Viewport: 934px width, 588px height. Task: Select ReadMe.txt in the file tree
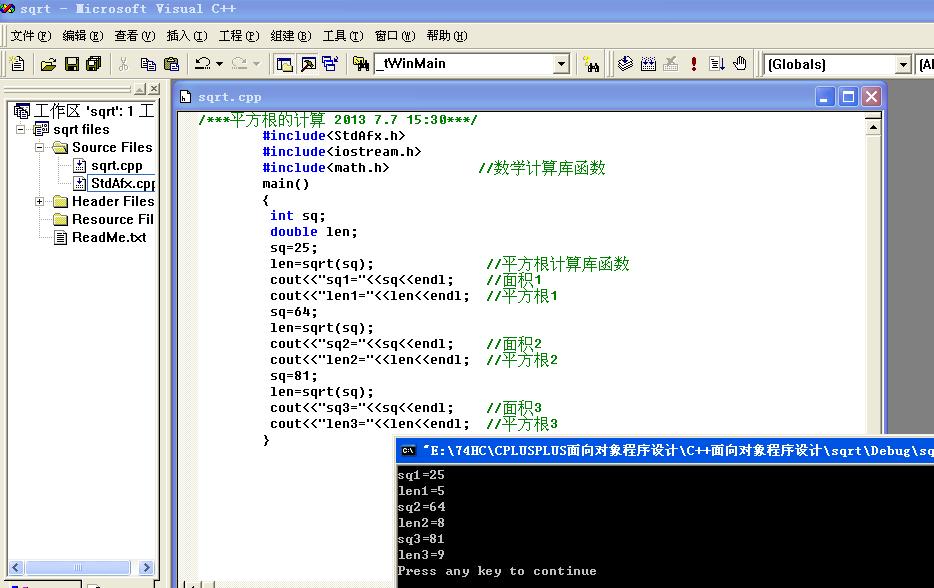(109, 237)
